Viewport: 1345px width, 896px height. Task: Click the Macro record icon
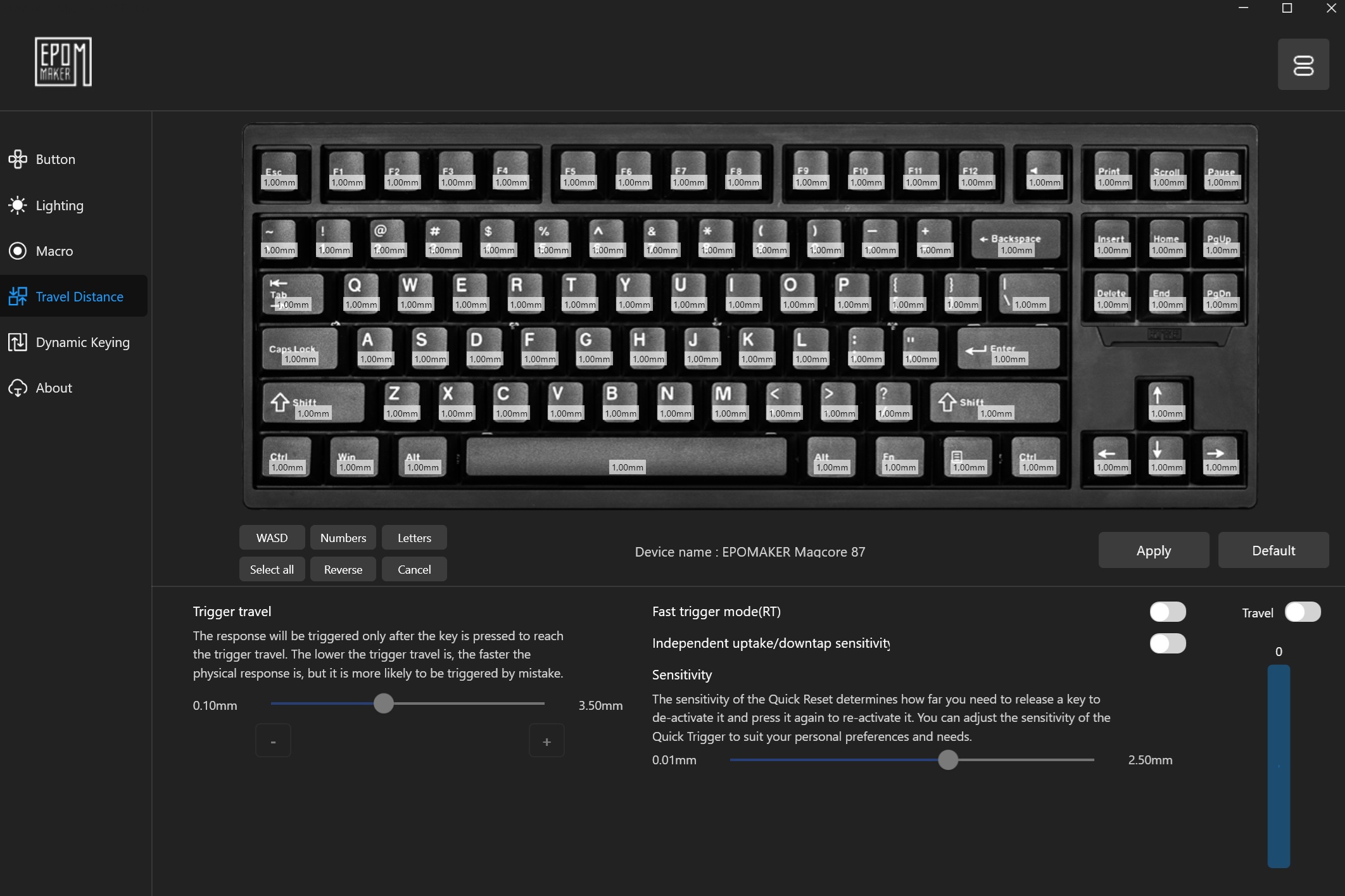[x=18, y=251]
